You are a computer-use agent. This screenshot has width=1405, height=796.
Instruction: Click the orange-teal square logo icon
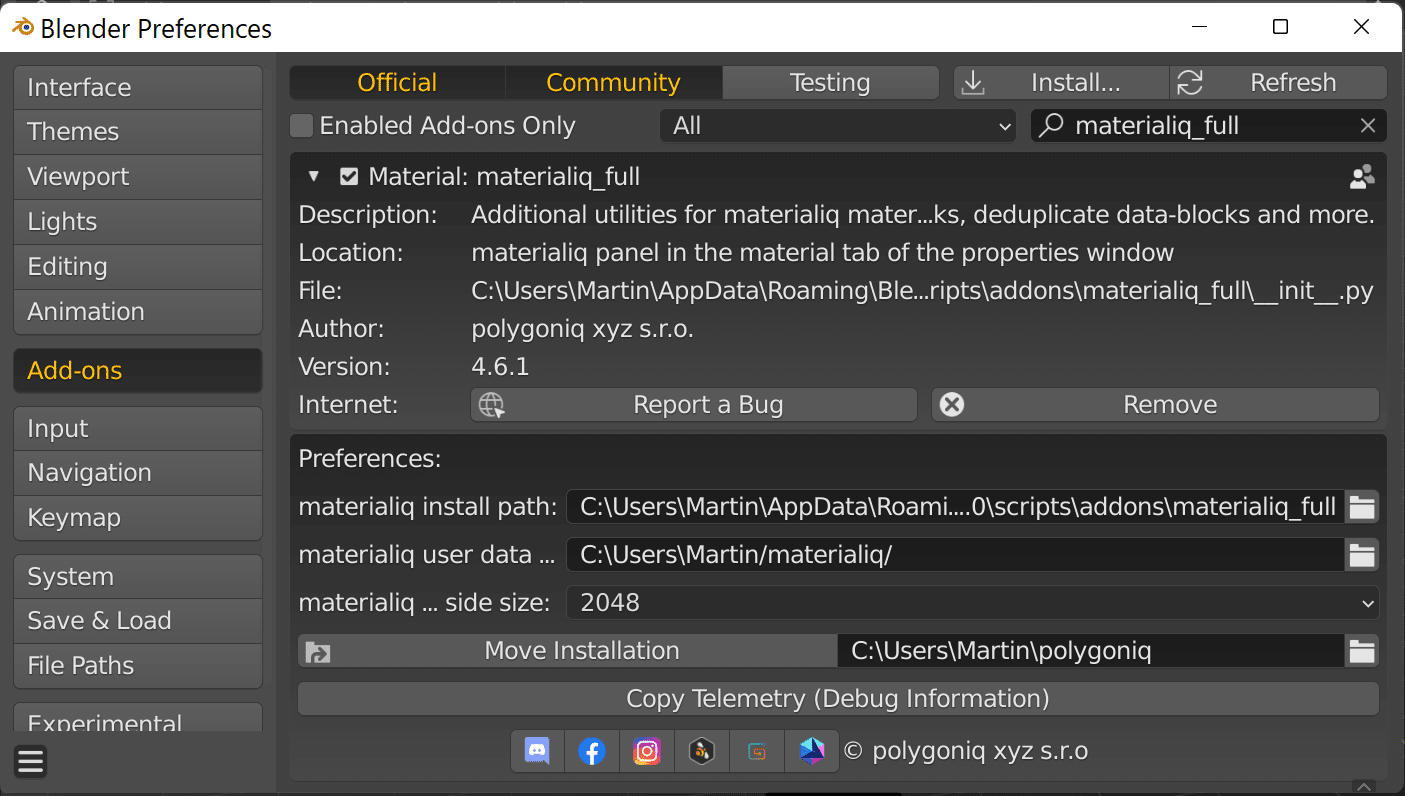click(757, 751)
